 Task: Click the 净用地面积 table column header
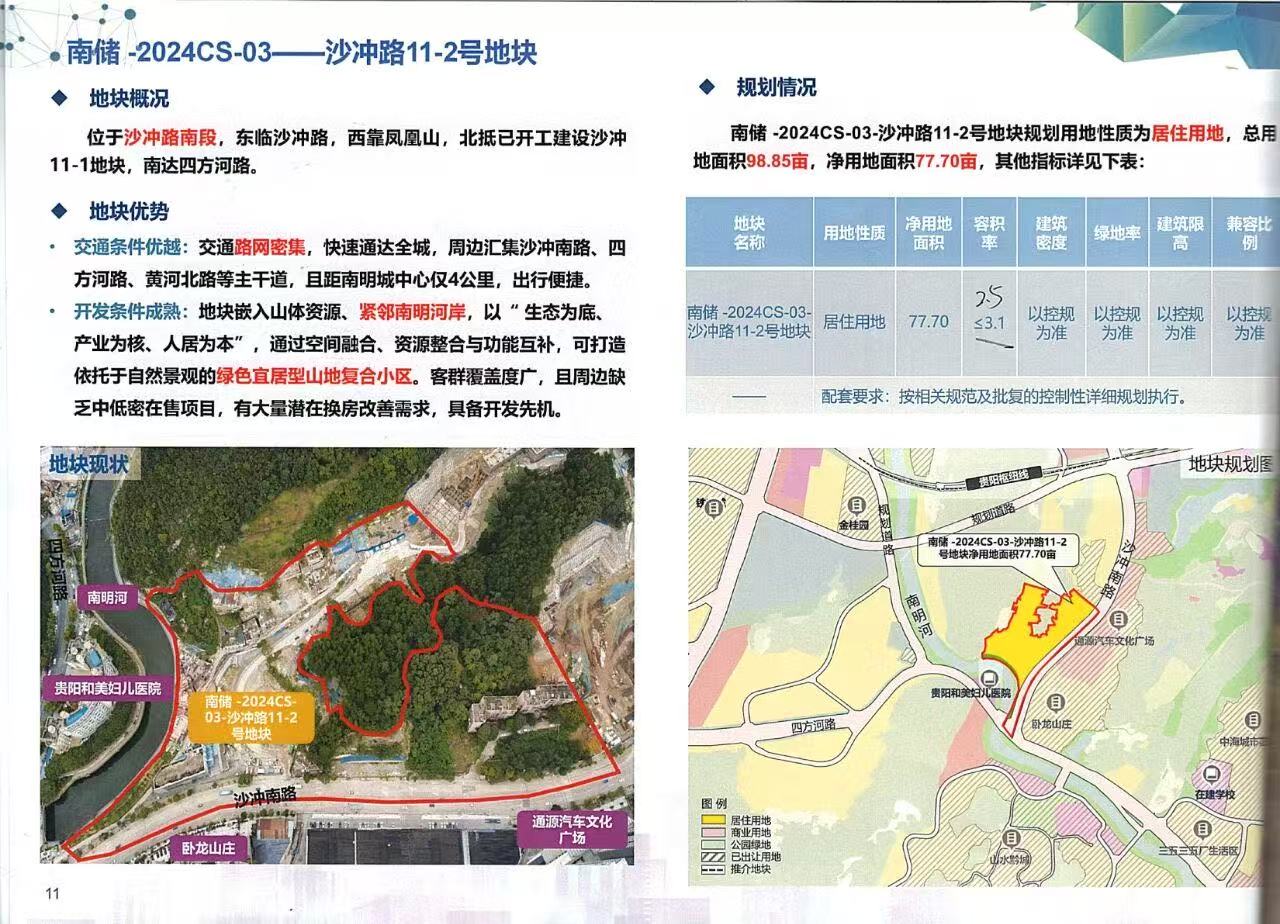point(928,233)
